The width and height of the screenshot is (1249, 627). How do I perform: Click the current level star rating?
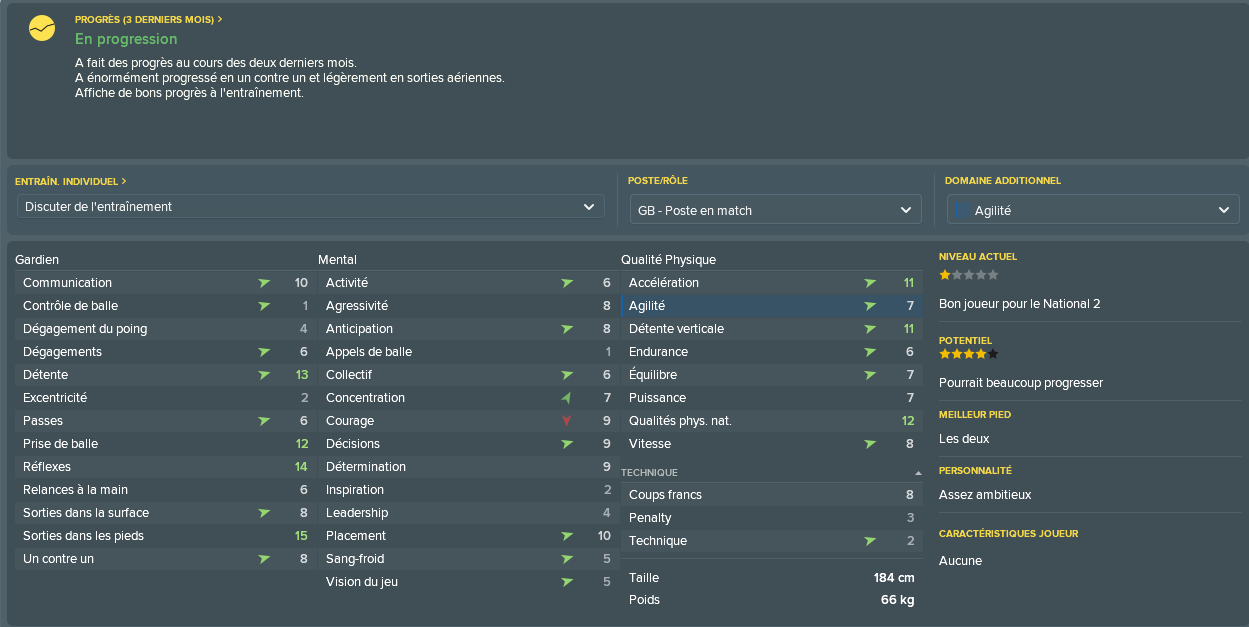click(x=968, y=274)
